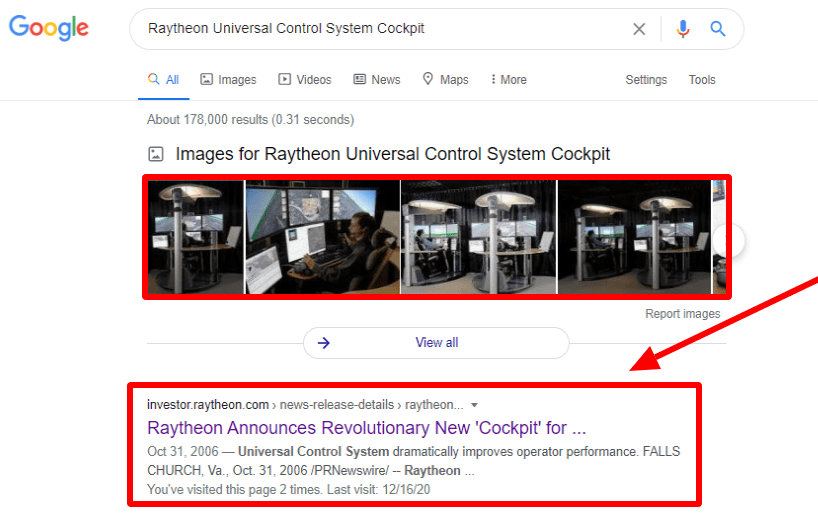Open the Settings menu
This screenshot has height=518, width=818.
coord(646,80)
